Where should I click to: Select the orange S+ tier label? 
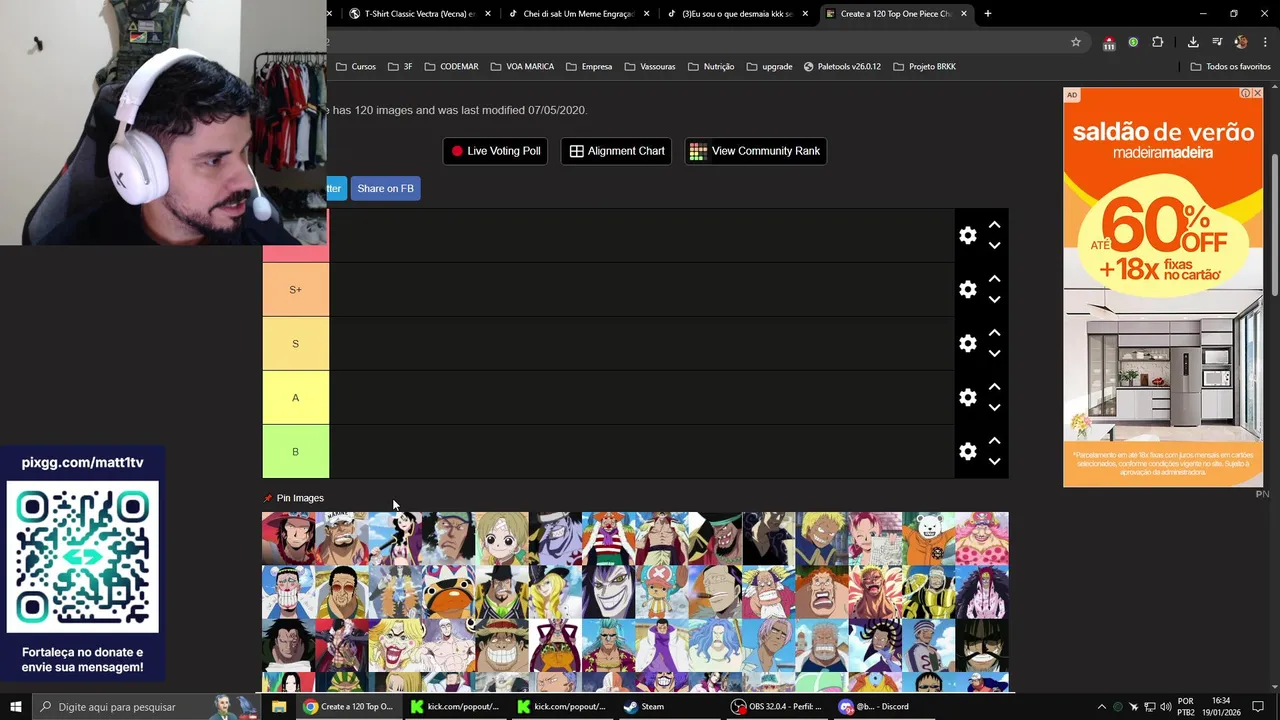coord(295,289)
